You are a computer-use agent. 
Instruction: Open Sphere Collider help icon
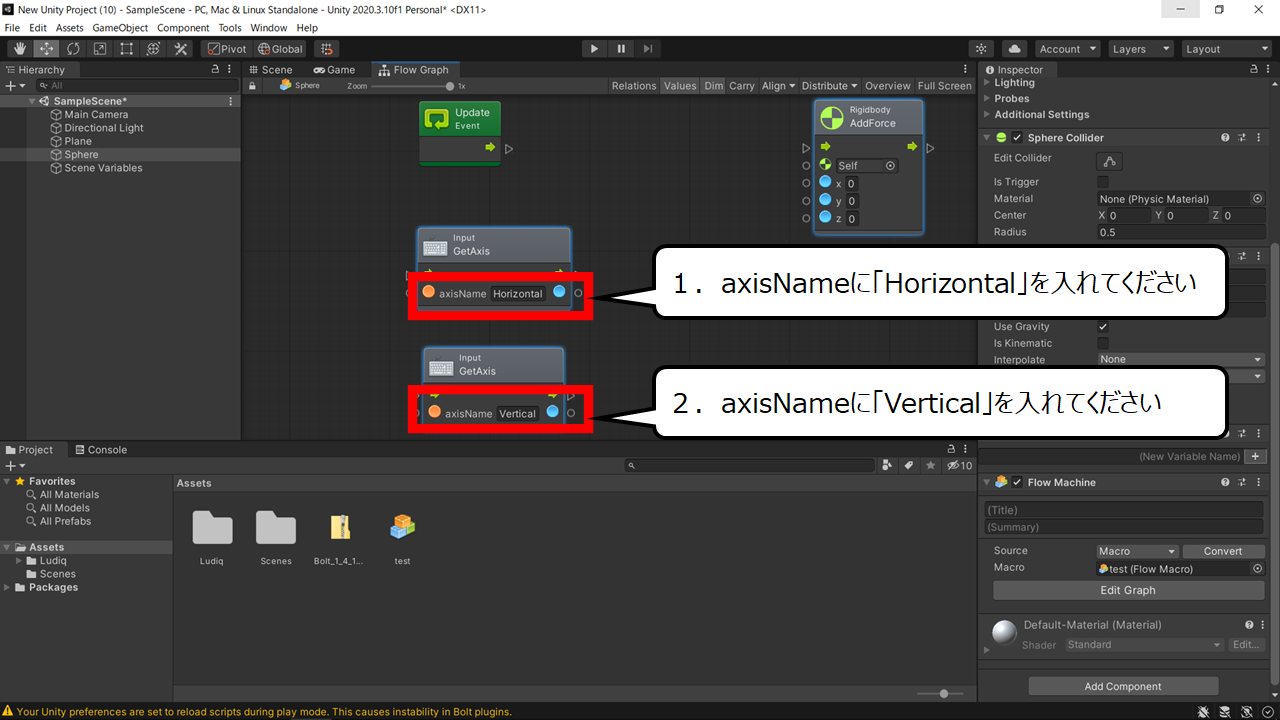(1225, 138)
